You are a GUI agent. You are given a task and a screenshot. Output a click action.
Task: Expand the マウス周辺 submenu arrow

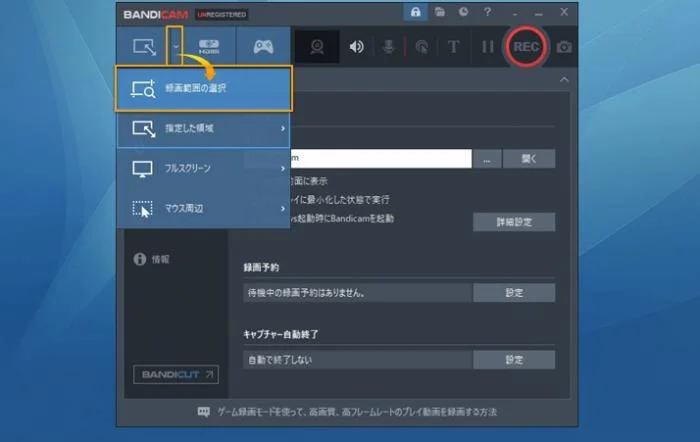tap(283, 208)
